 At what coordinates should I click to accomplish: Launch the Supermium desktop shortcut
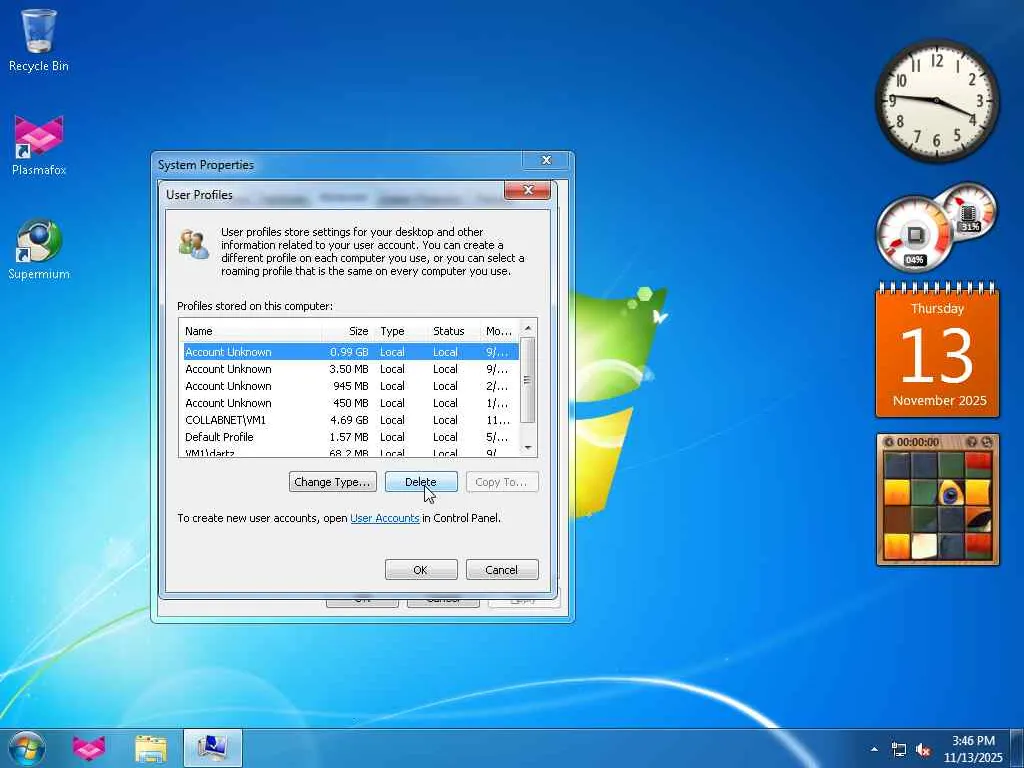click(x=39, y=249)
